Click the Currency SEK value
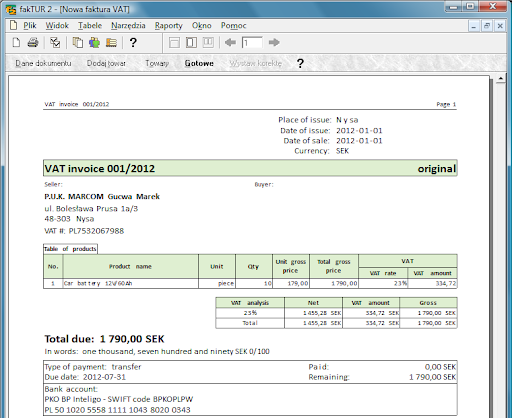The image size is (512, 418). pos(342,151)
